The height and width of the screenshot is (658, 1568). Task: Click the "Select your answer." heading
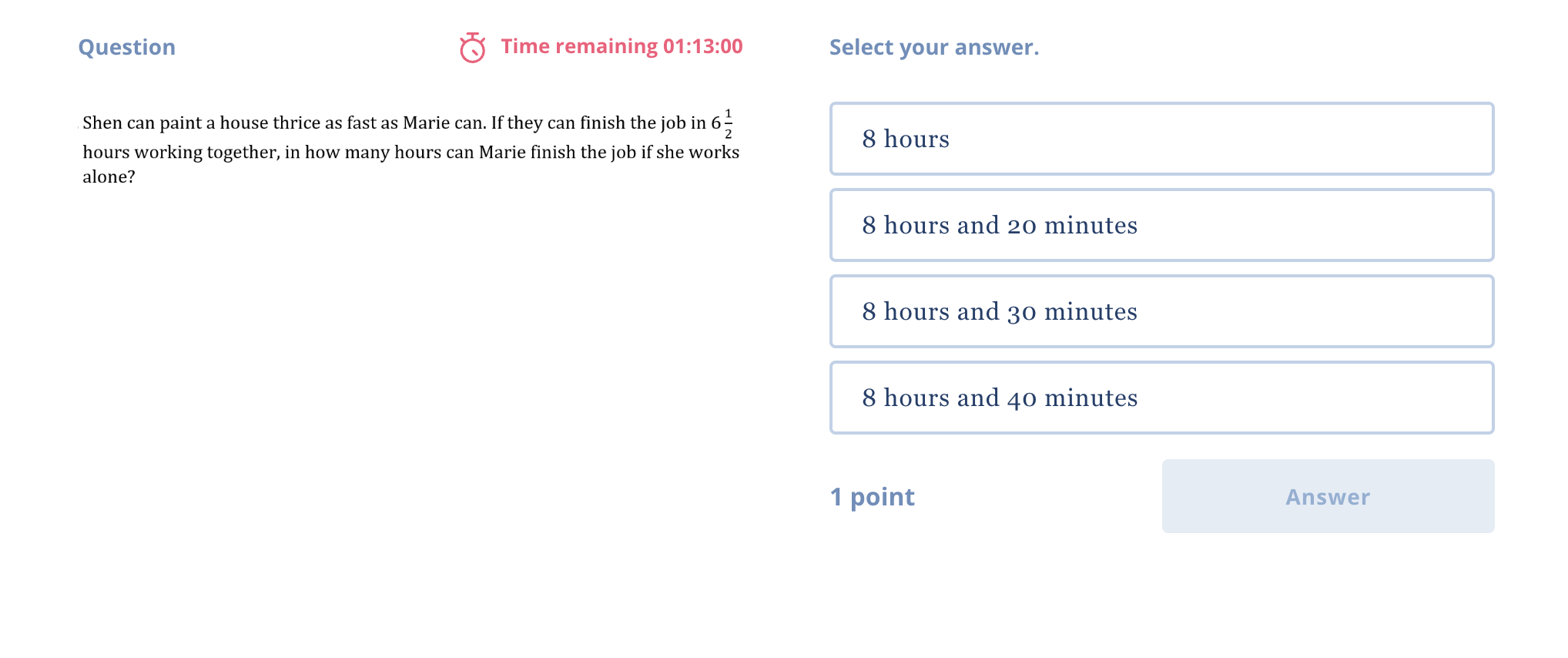[934, 47]
